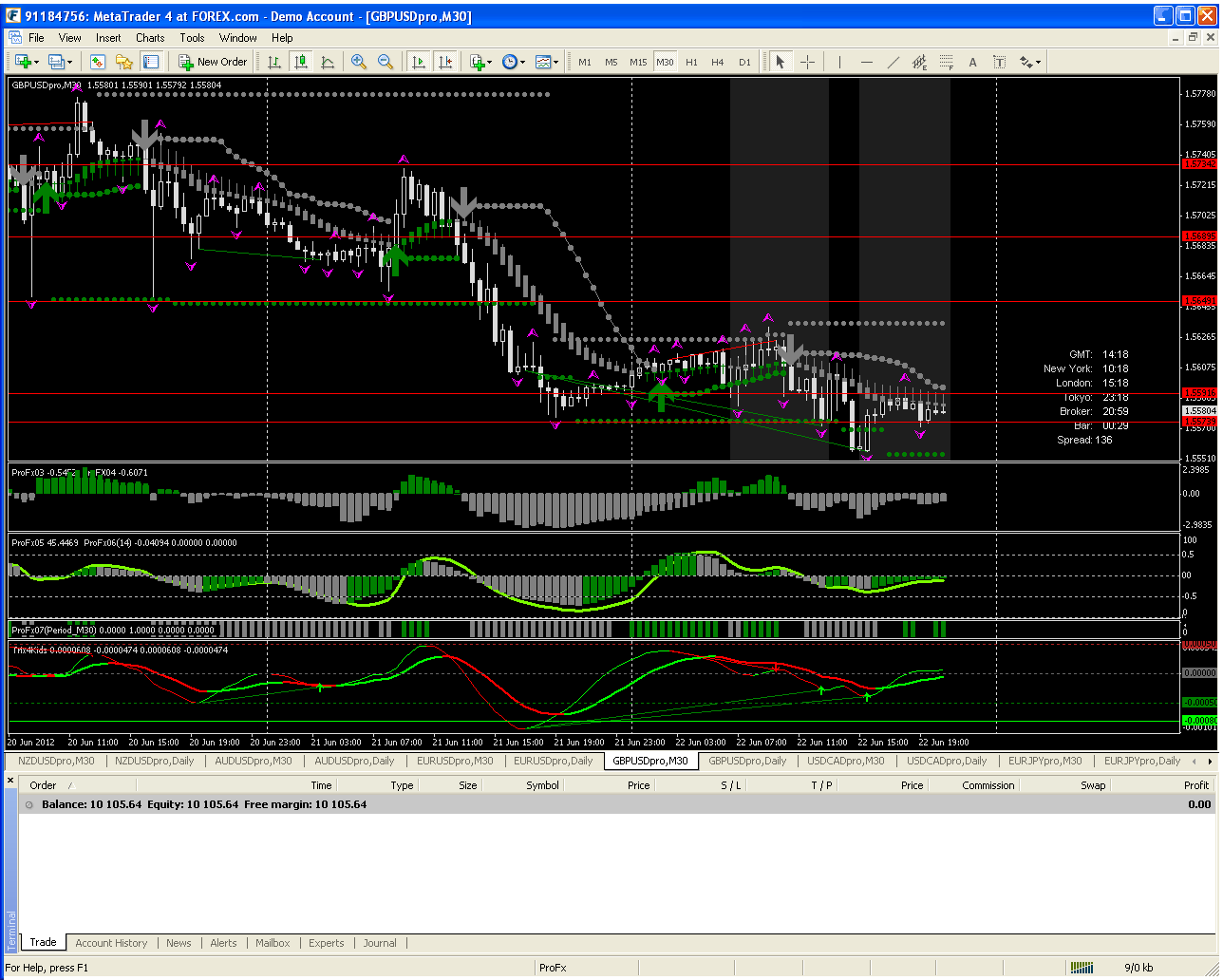
Task: Open the Window menu
Action: 237,38
